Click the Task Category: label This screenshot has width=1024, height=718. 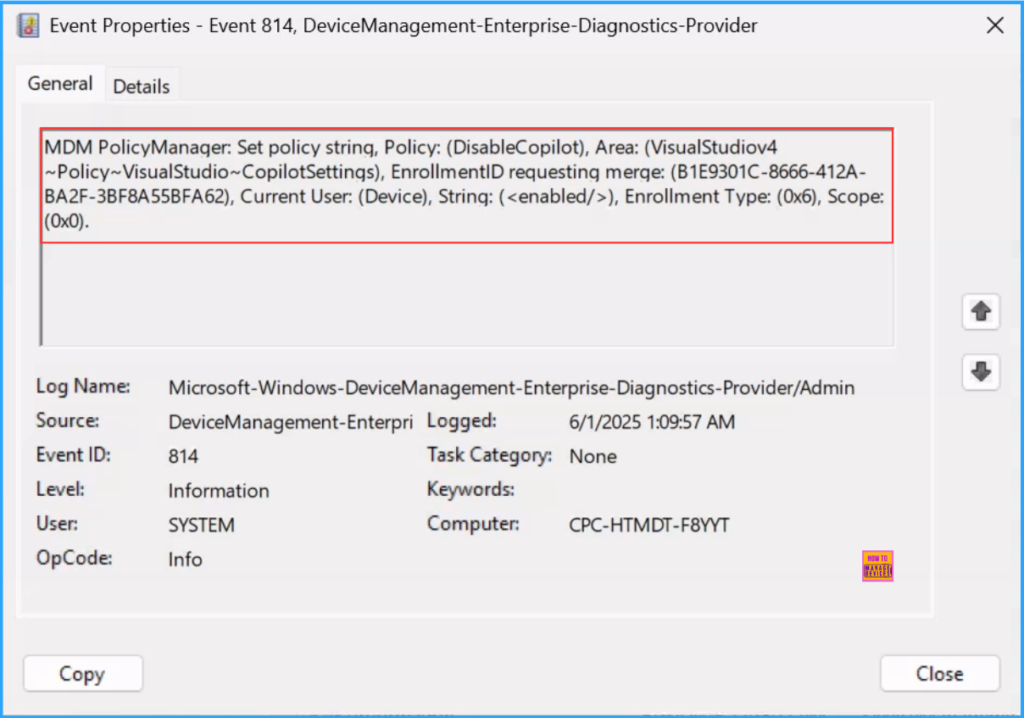(x=490, y=455)
